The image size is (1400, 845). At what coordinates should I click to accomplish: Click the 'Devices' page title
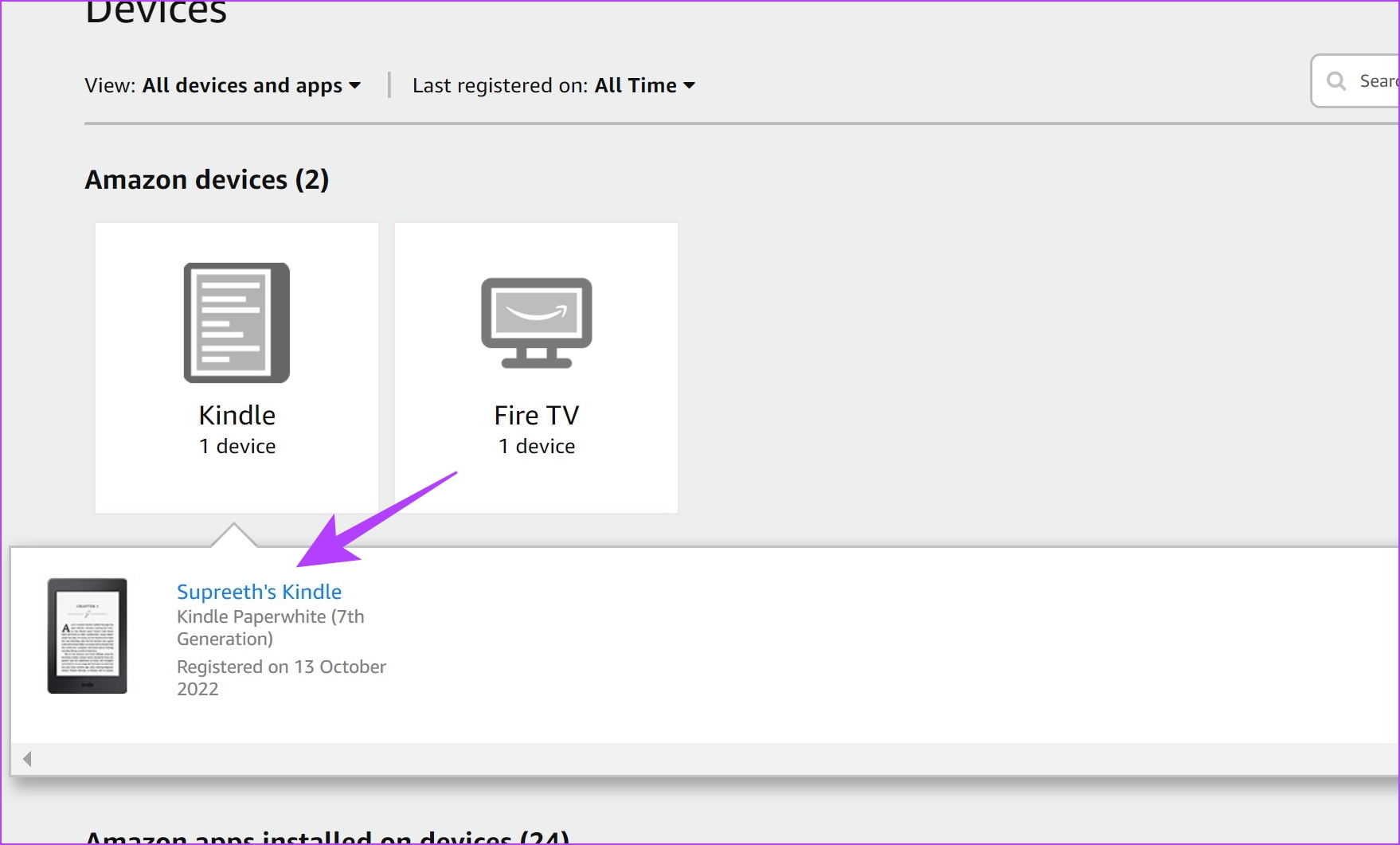156,13
